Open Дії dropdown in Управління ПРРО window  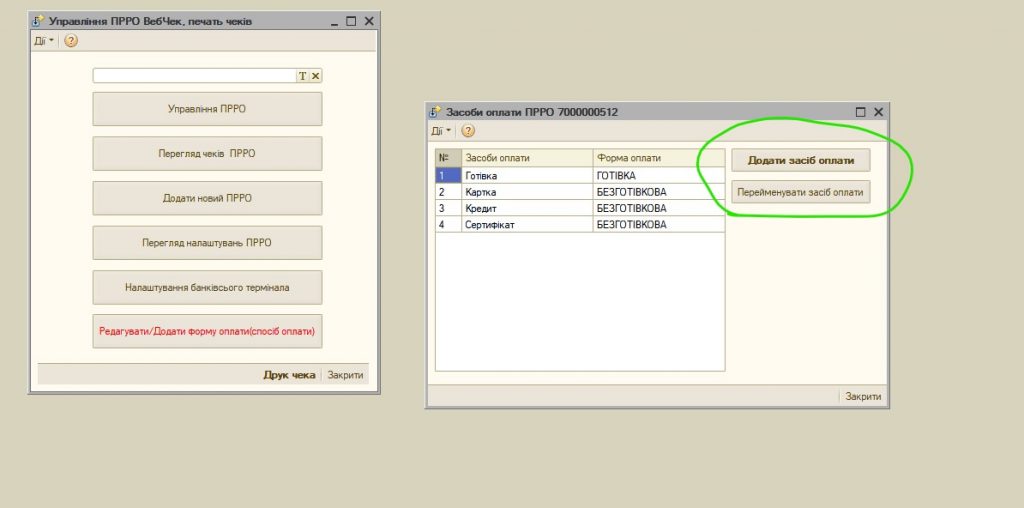(44, 41)
